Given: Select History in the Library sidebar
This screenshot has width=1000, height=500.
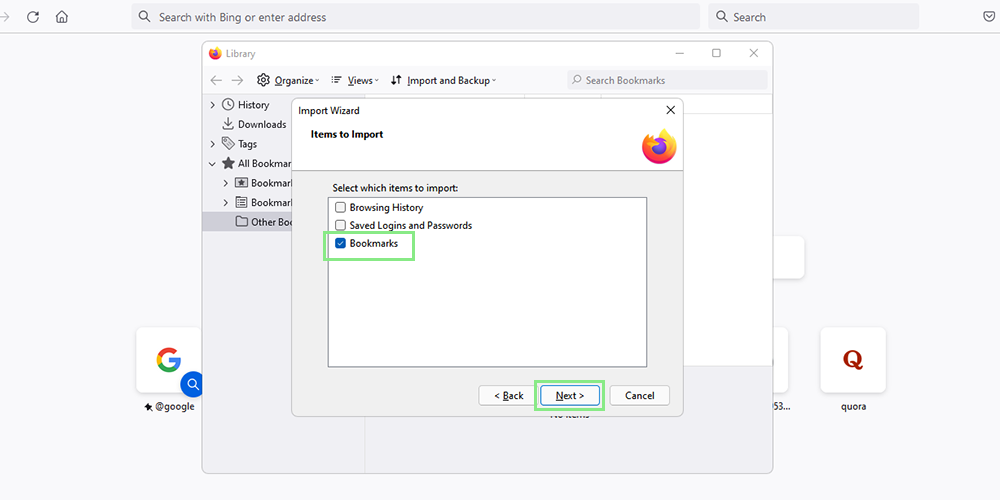Looking at the screenshot, I should [x=253, y=105].
